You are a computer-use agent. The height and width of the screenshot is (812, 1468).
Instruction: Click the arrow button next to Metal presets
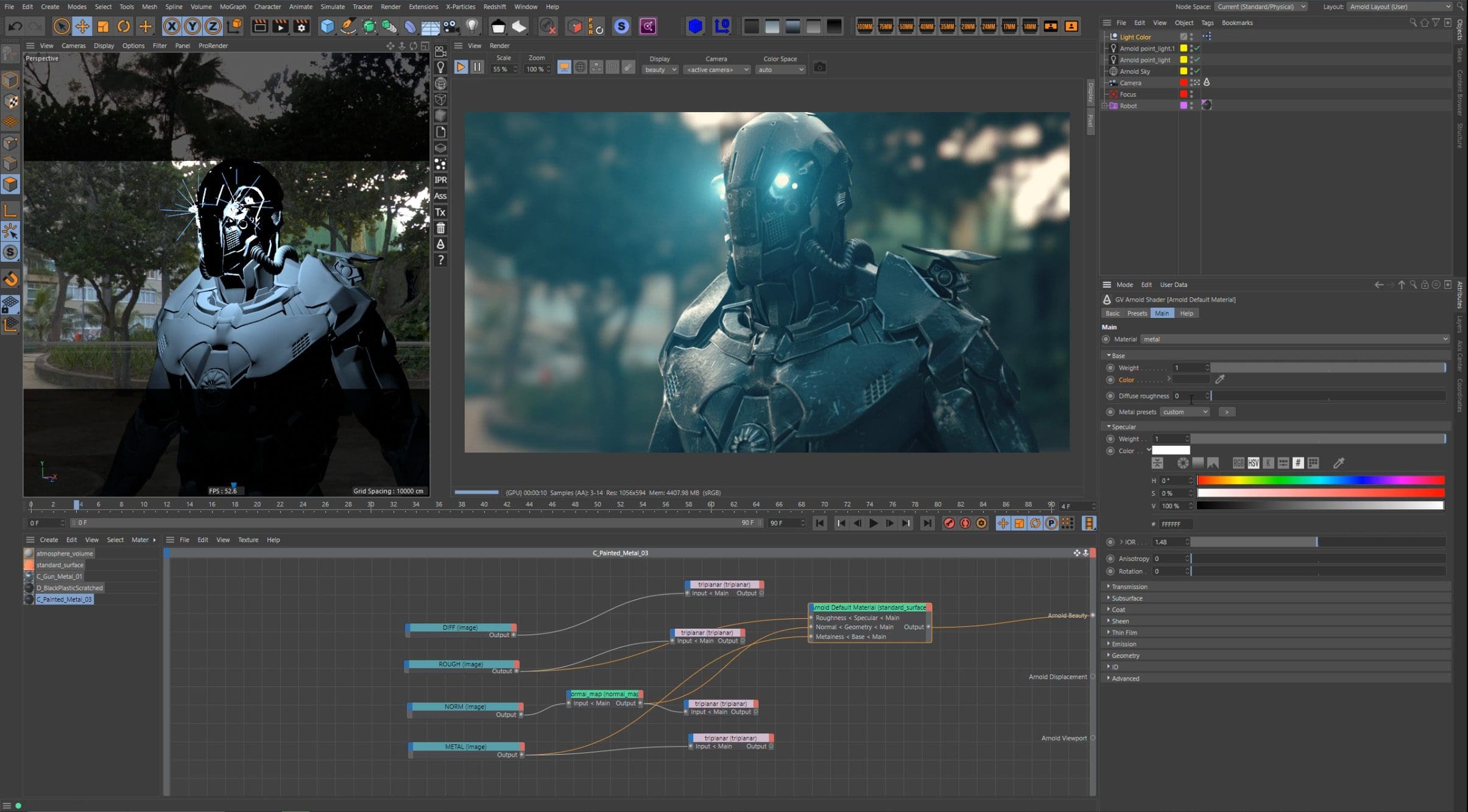(1227, 412)
